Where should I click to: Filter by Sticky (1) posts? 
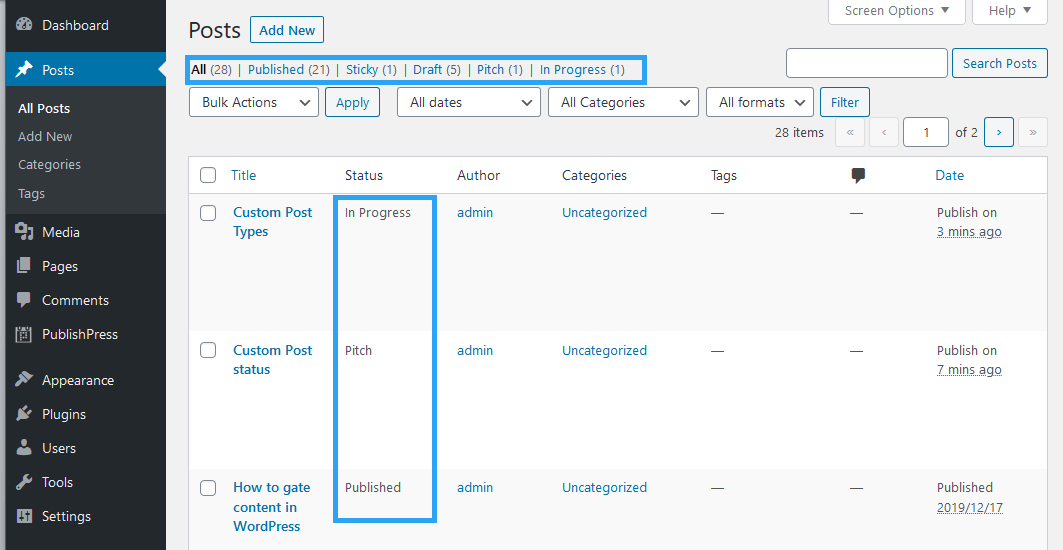[372, 69]
